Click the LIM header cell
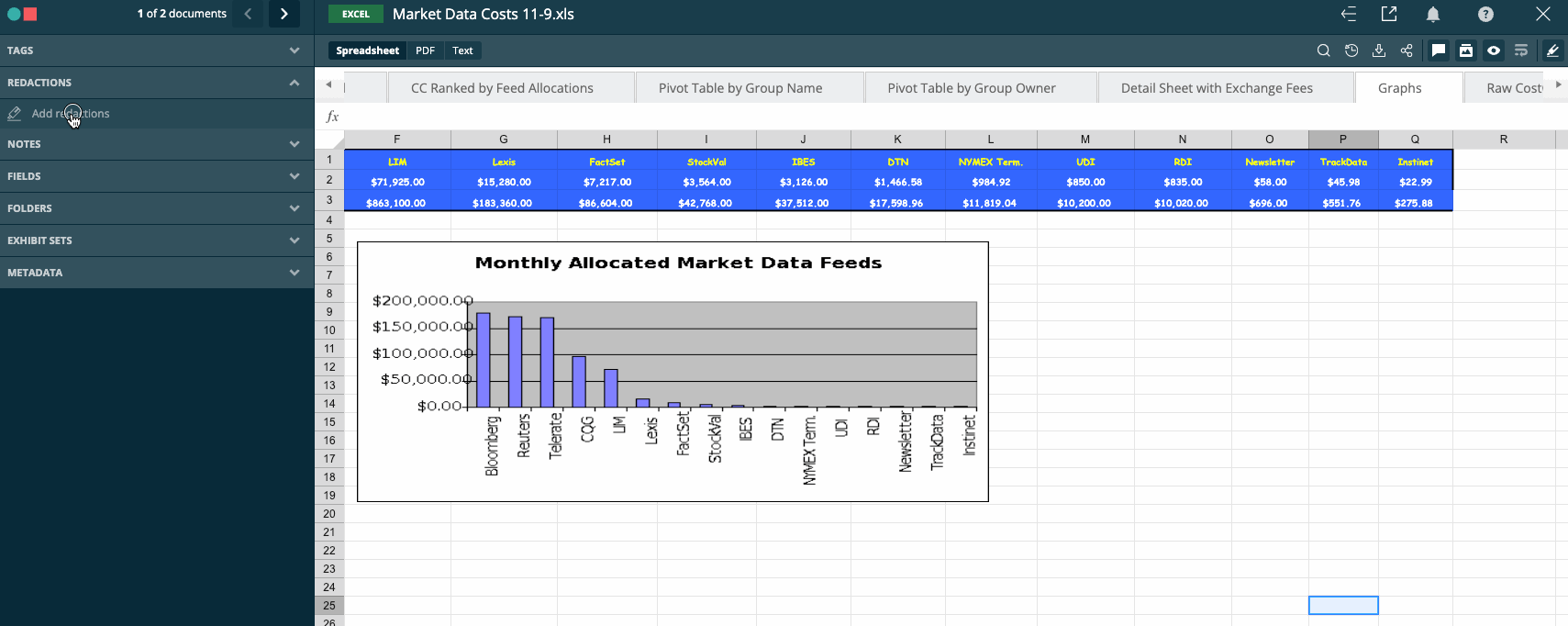The width and height of the screenshot is (1568, 626). coord(397,162)
